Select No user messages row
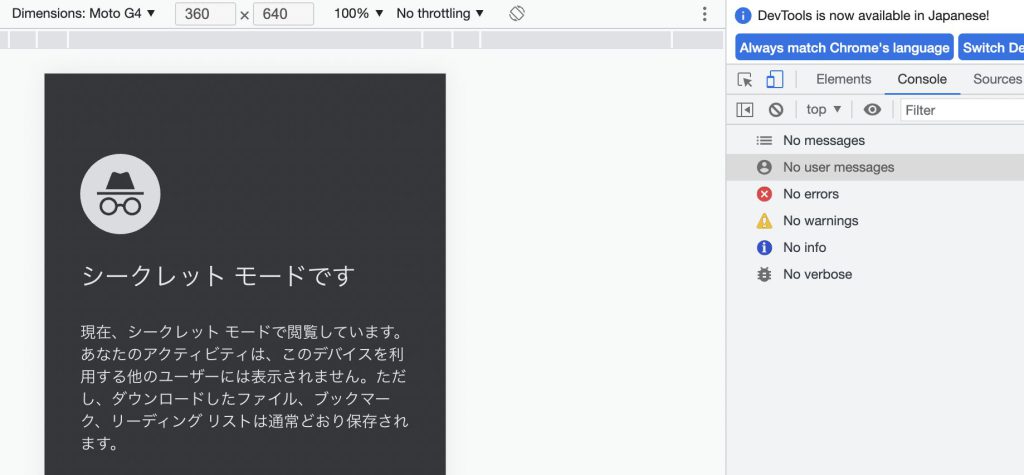 (x=875, y=167)
